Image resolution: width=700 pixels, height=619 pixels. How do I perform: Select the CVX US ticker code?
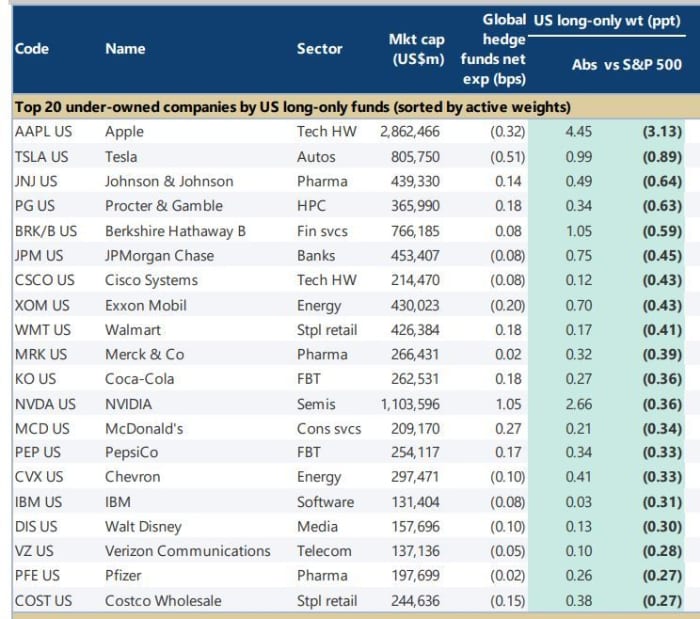39,477
